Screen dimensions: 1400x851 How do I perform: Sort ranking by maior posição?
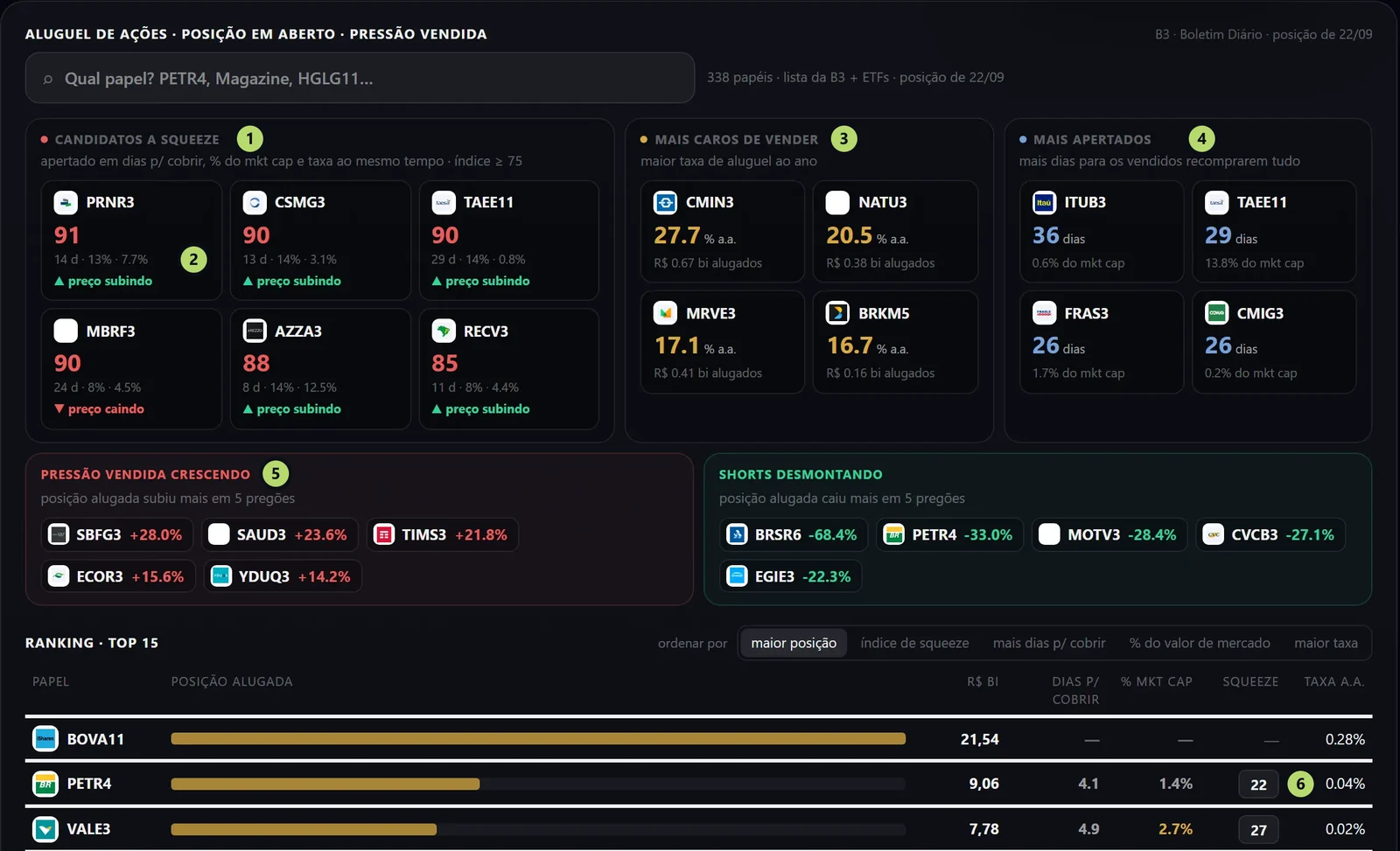point(794,644)
